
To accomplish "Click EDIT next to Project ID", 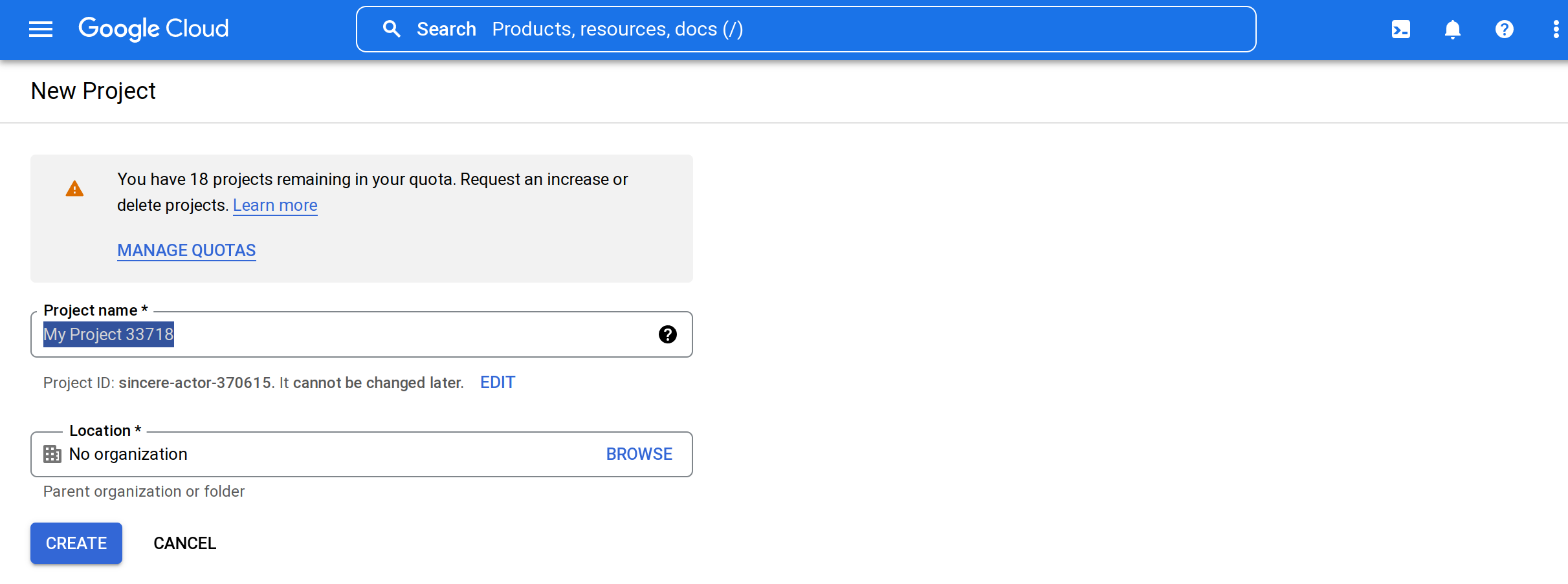I will (x=497, y=382).
